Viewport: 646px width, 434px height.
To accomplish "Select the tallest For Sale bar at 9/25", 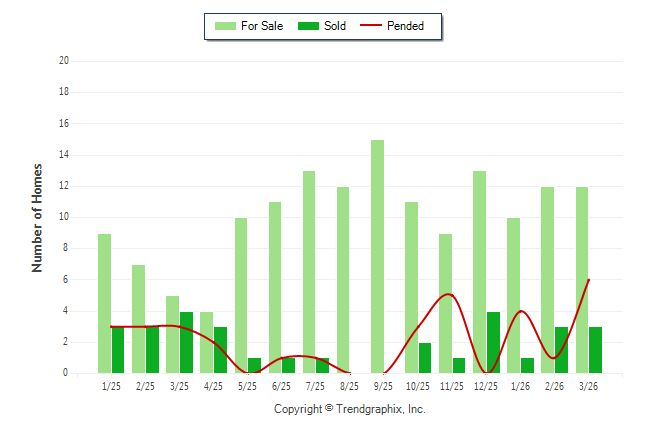I will pyautogui.click(x=377, y=256).
